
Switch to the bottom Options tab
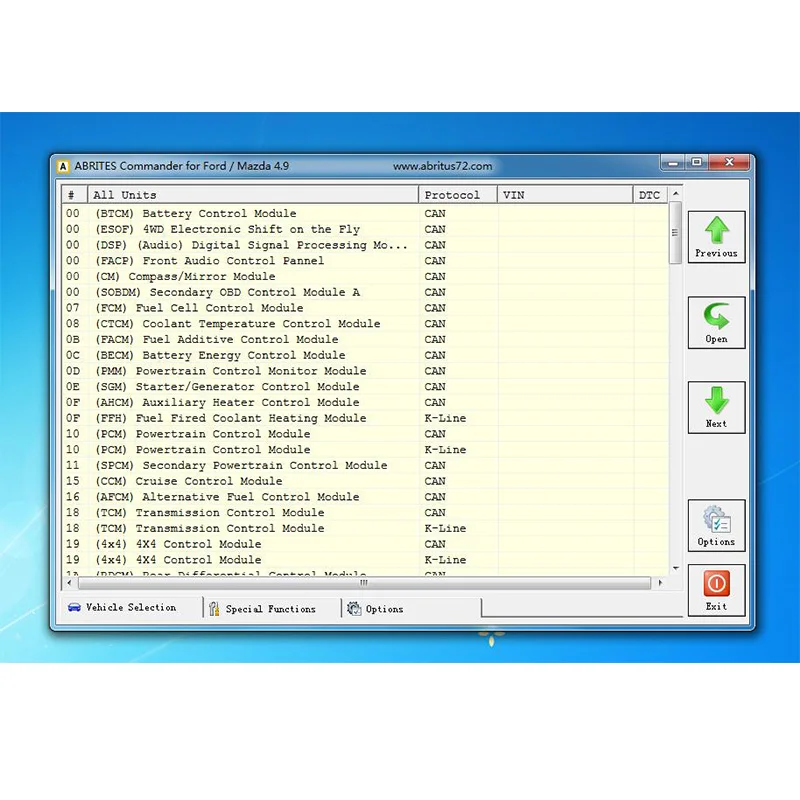pyautogui.click(x=411, y=609)
